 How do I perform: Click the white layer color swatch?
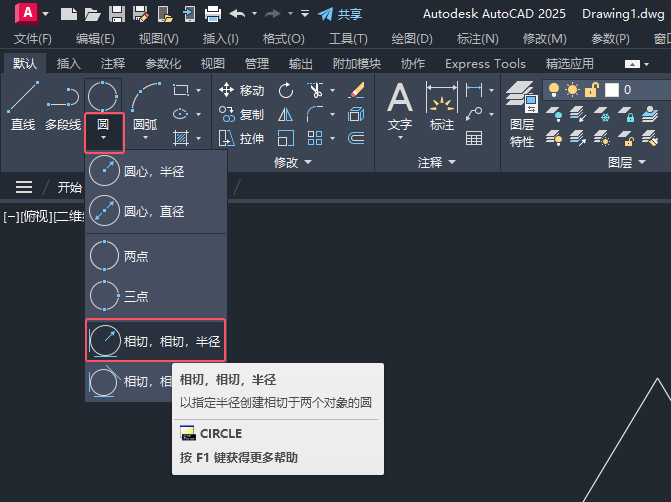[x=612, y=90]
